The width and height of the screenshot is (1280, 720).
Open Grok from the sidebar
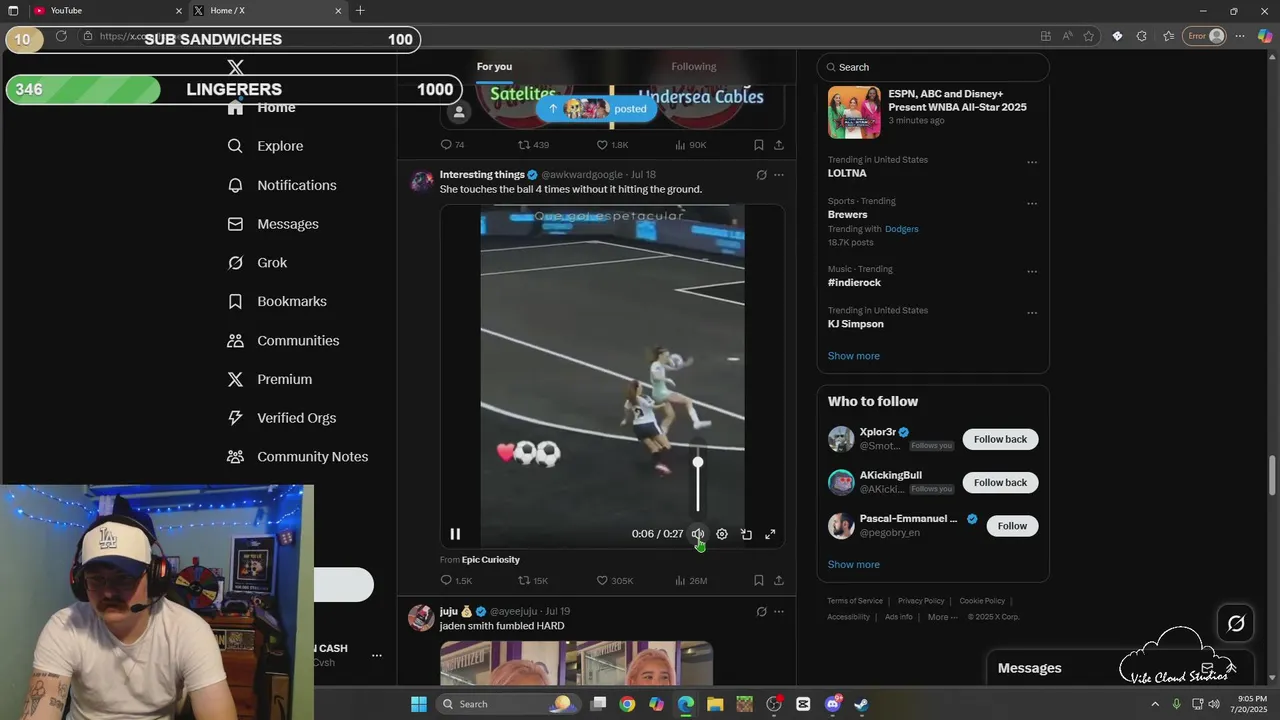pyautogui.click(x=257, y=263)
